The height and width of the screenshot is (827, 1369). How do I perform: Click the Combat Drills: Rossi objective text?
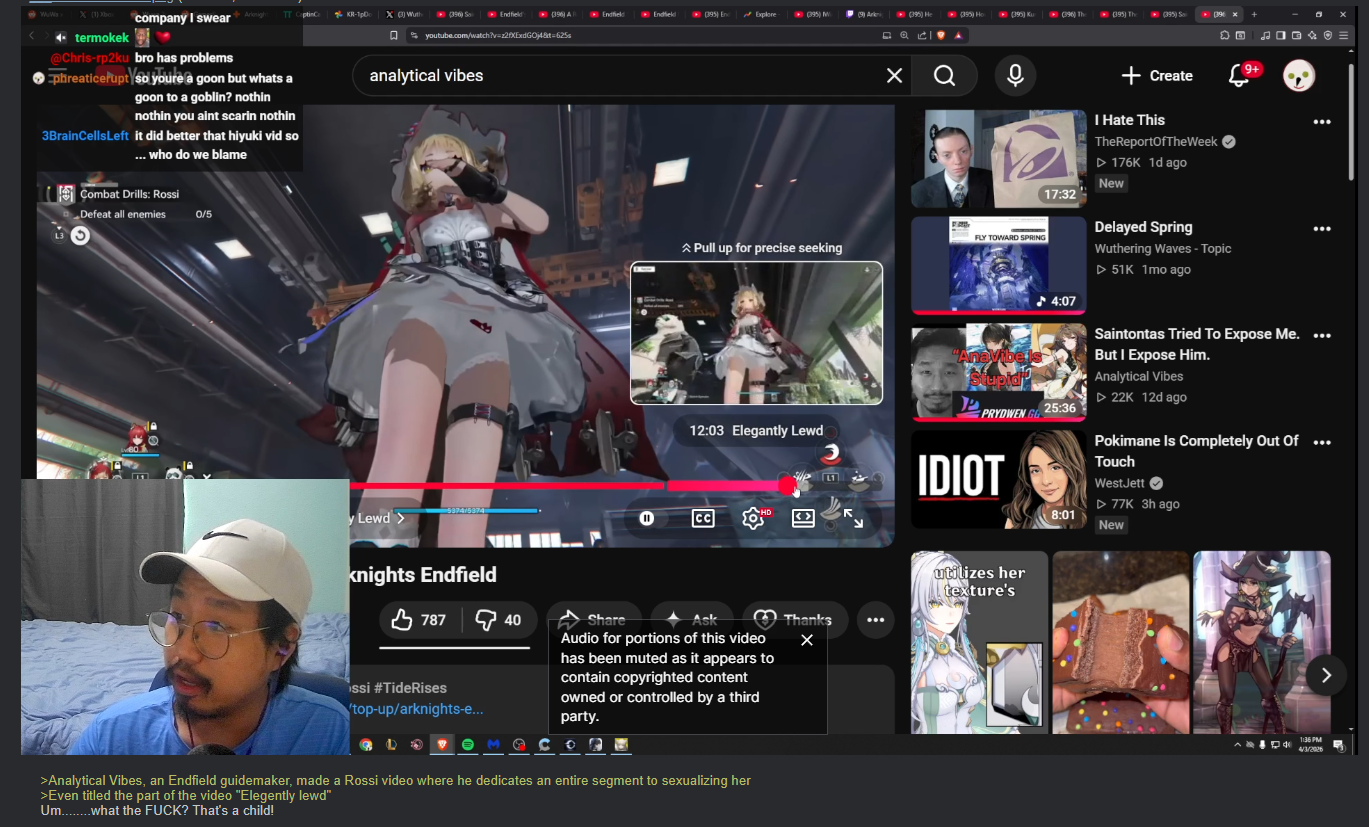coord(129,194)
